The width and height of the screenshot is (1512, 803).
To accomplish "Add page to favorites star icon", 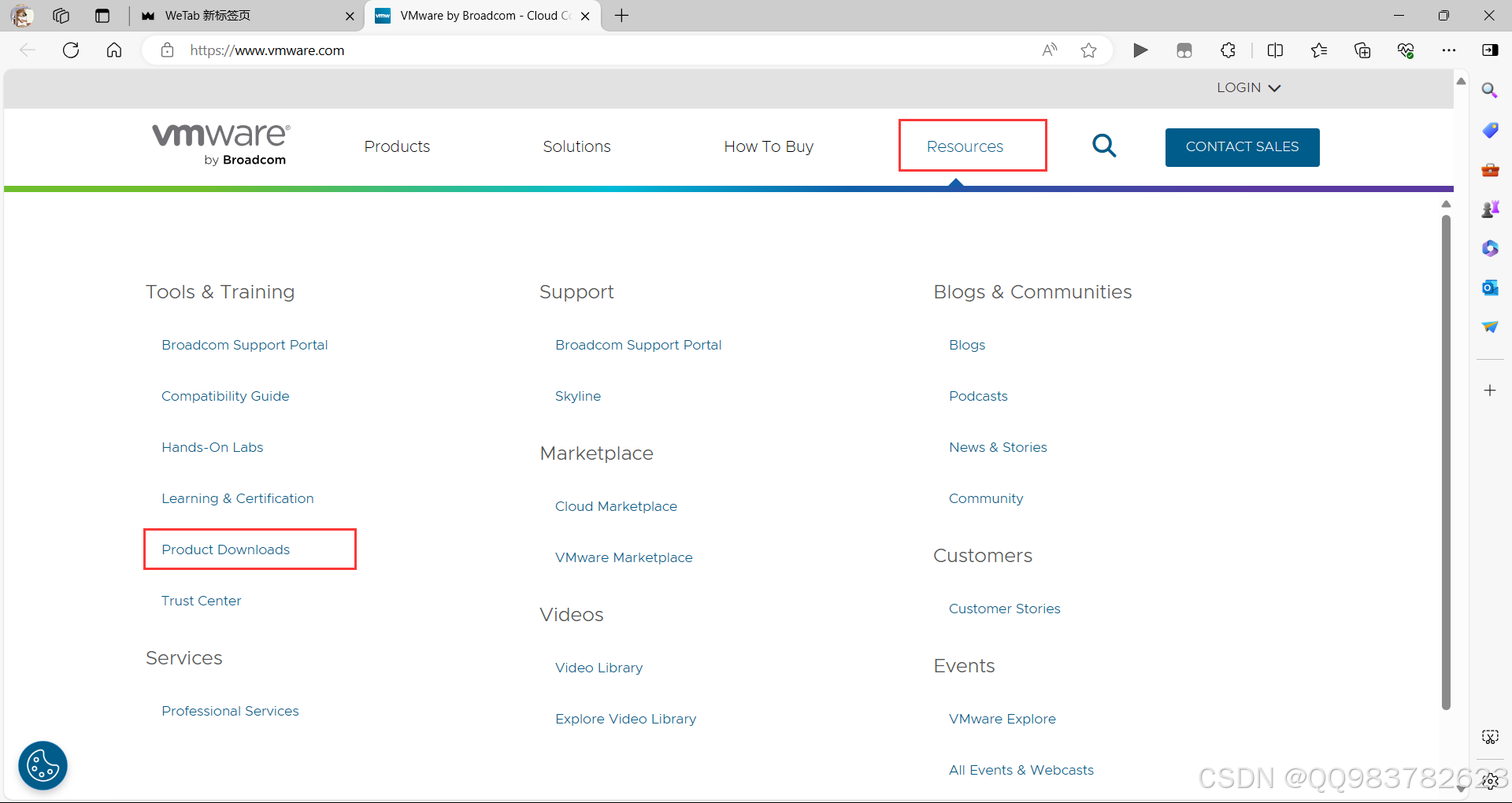I will coord(1089,50).
